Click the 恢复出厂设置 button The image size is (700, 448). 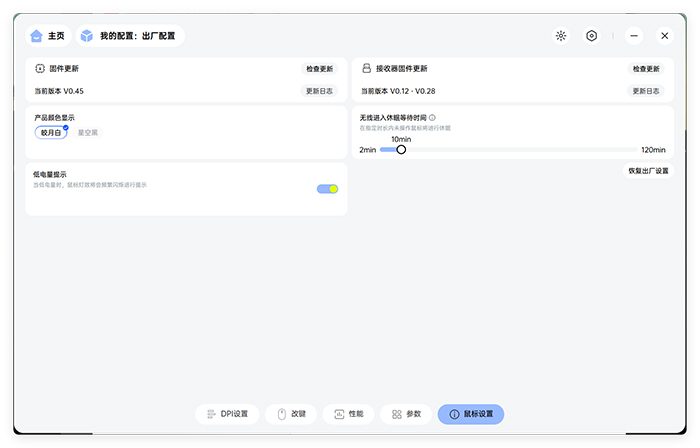647,171
